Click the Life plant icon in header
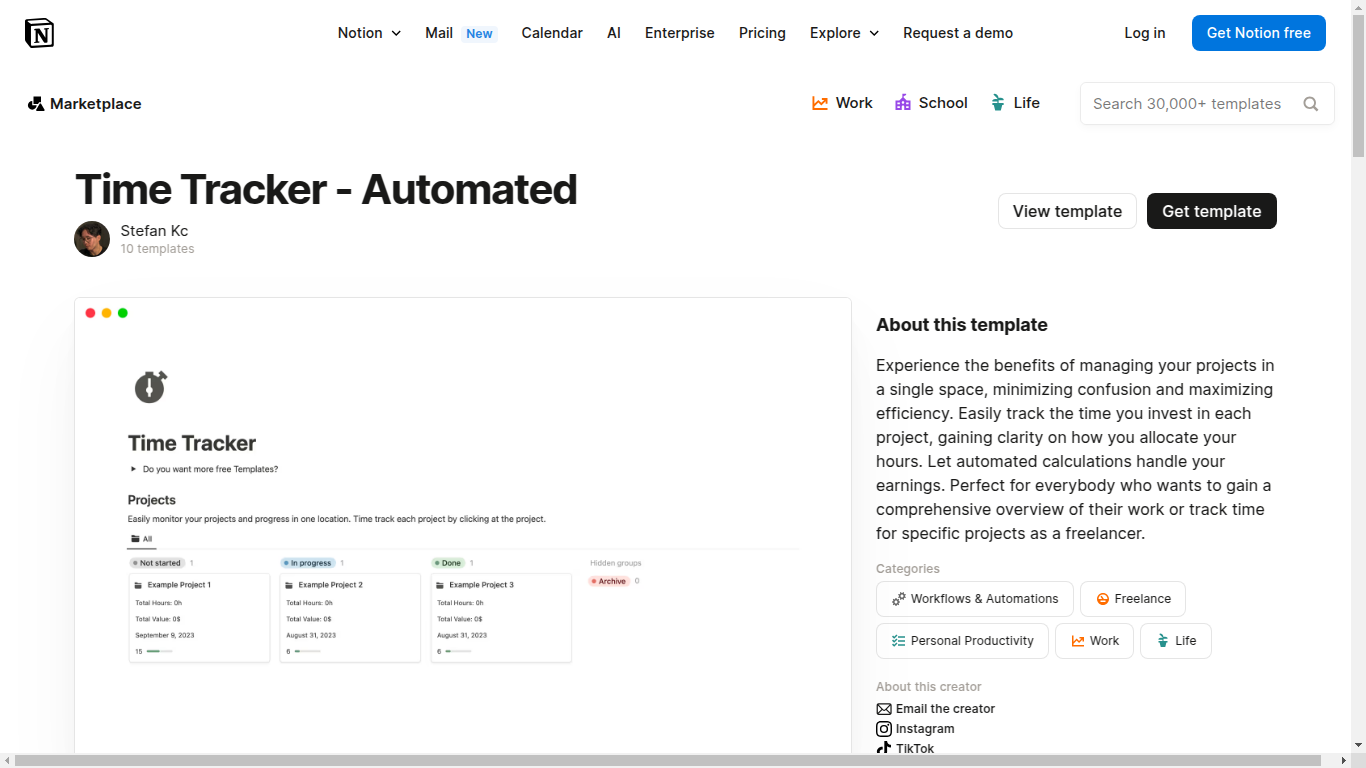The image size is (1366, 768). 997,103
